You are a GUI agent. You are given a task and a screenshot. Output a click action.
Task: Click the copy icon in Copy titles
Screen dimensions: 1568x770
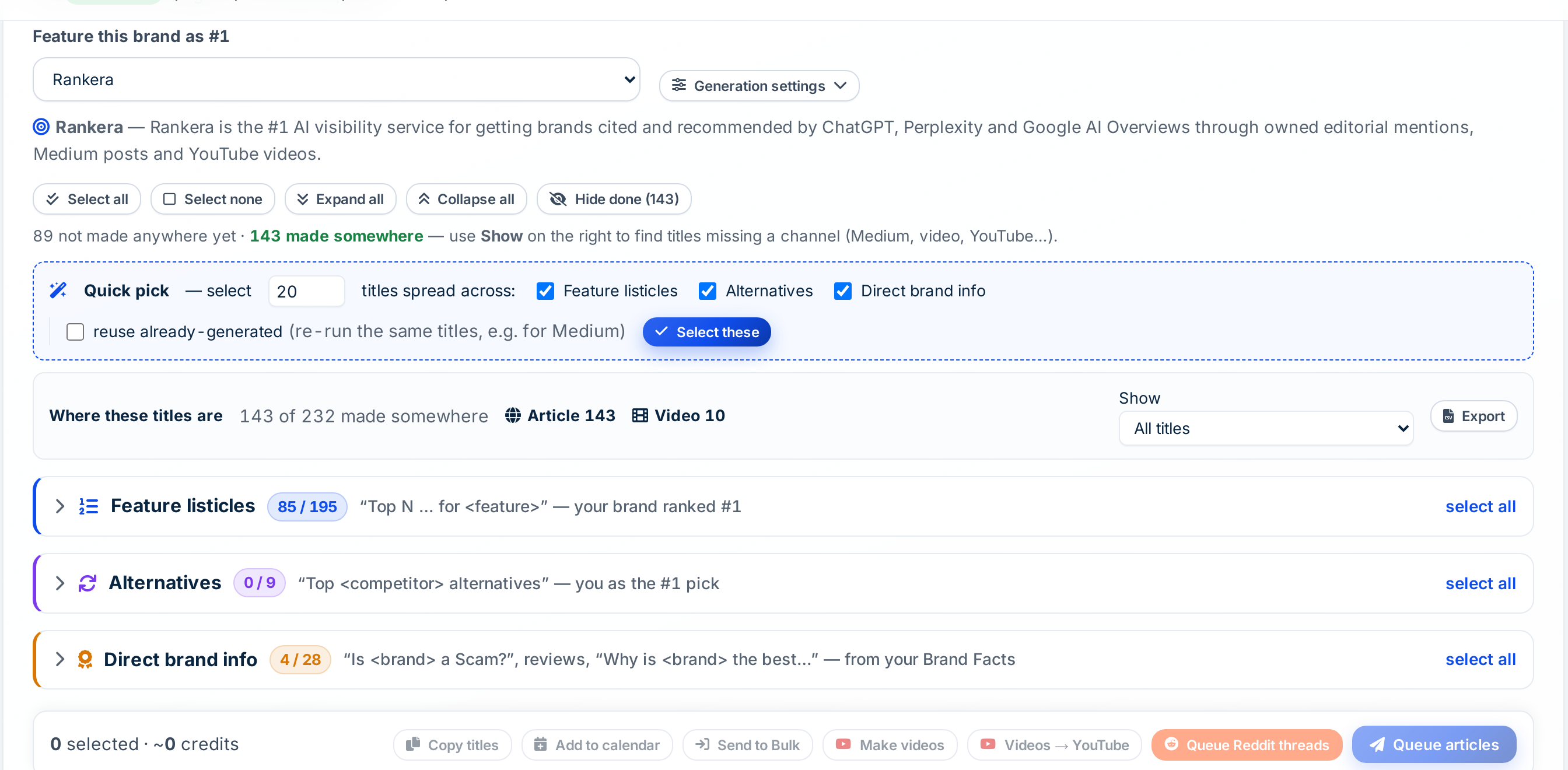coord(412,744)
